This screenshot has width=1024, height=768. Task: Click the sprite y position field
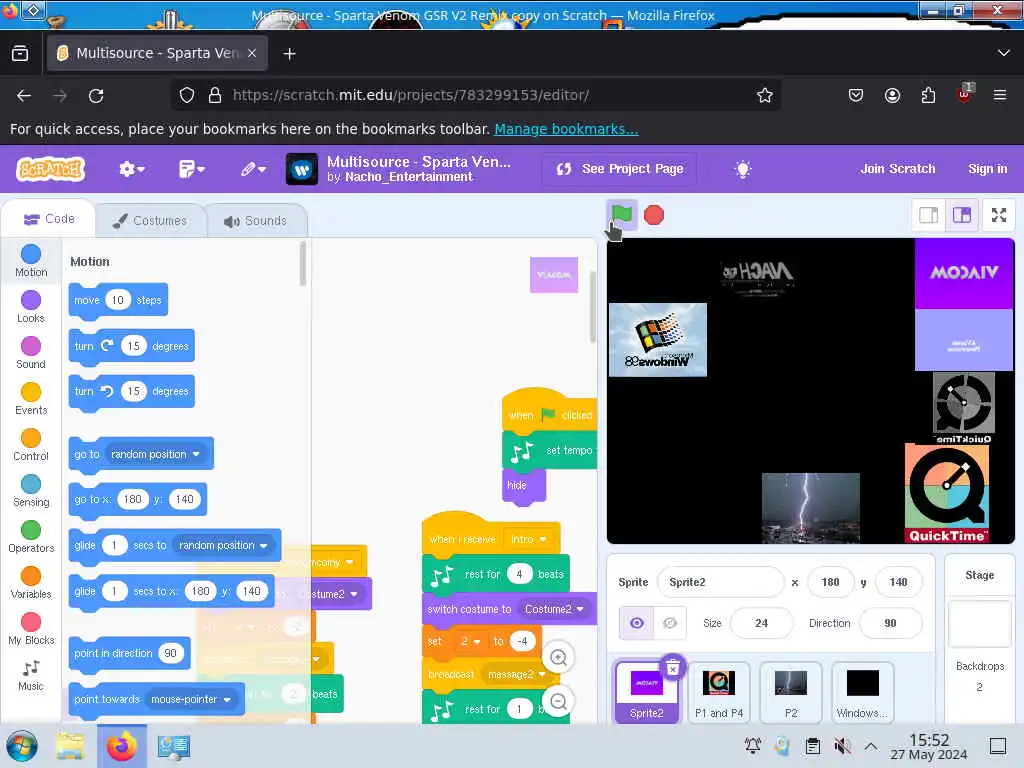click(x=898, y=582)
